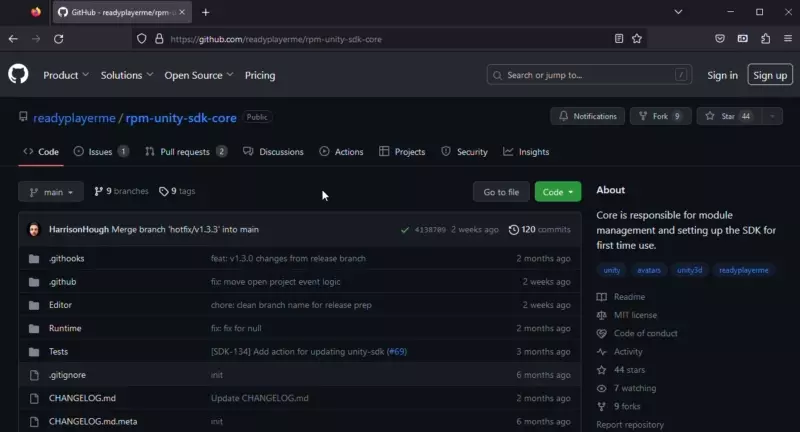Switch to the Security tab

click(464, 151)
